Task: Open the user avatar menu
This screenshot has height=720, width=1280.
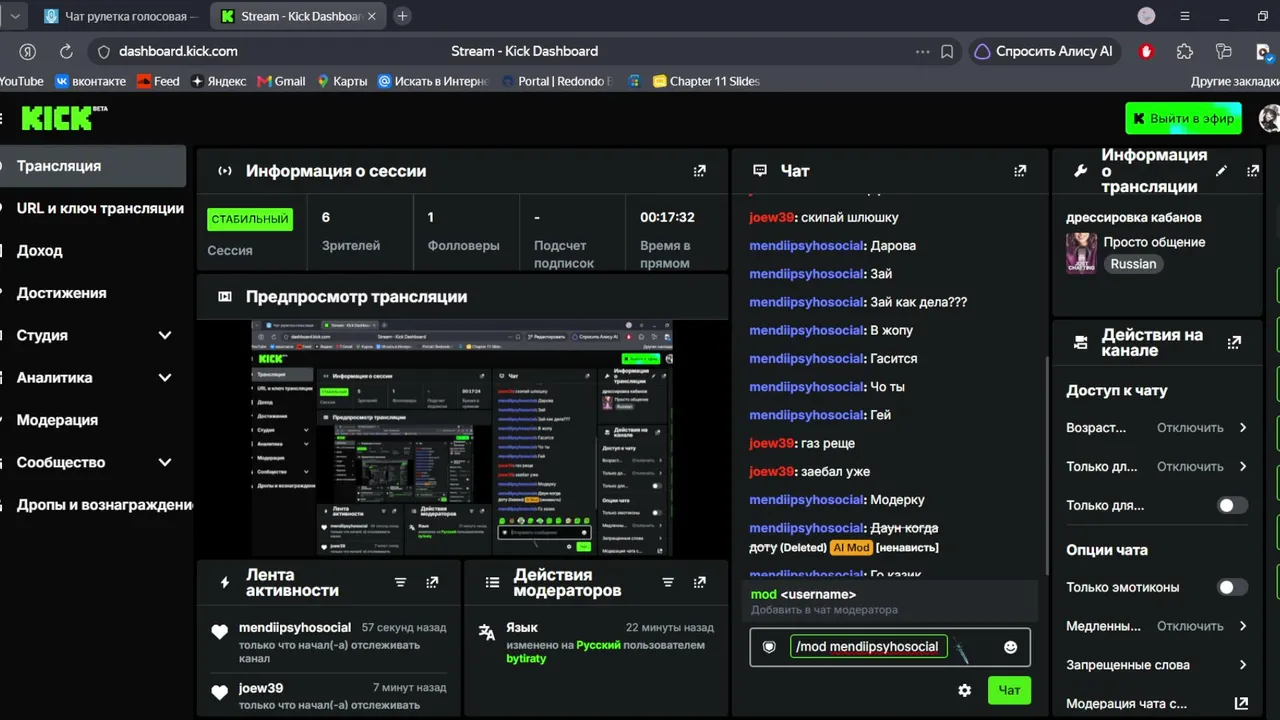Action: point(1270,118)
